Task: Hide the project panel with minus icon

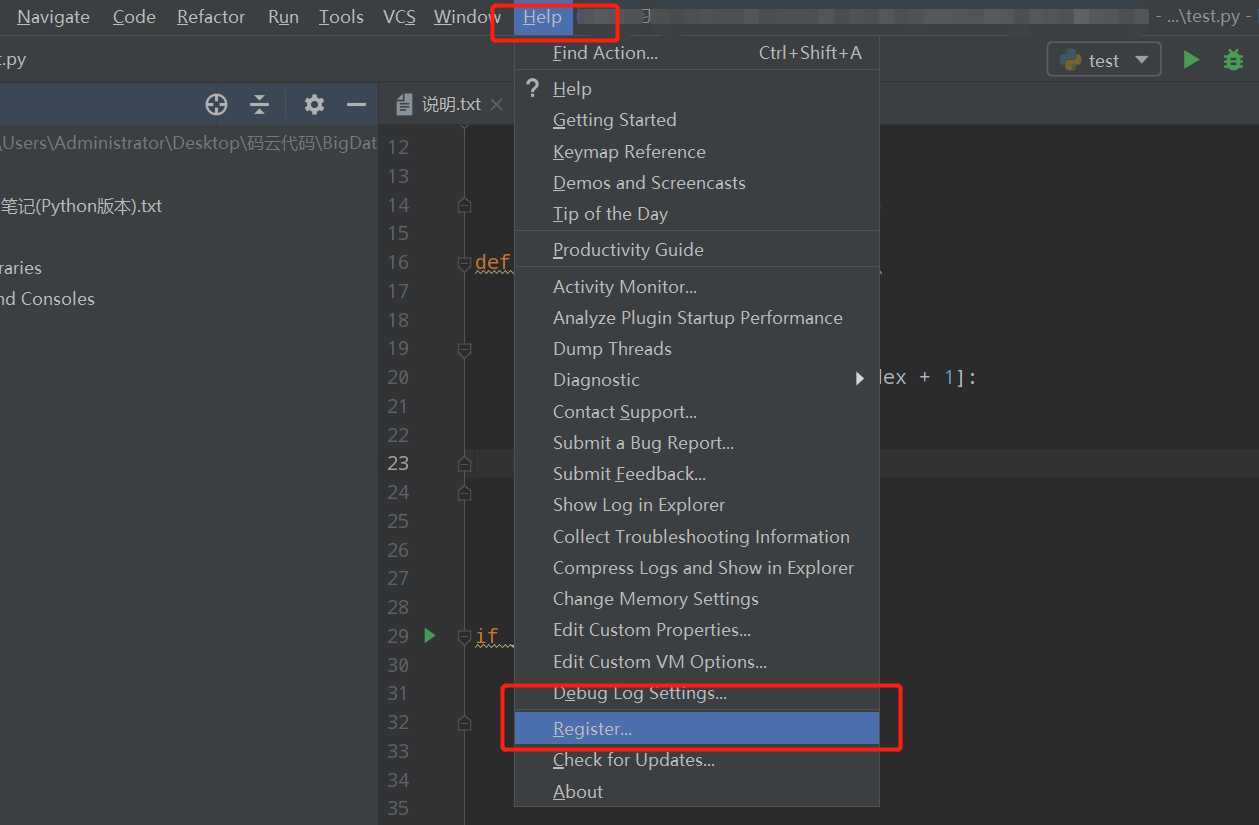Action: 356,104
